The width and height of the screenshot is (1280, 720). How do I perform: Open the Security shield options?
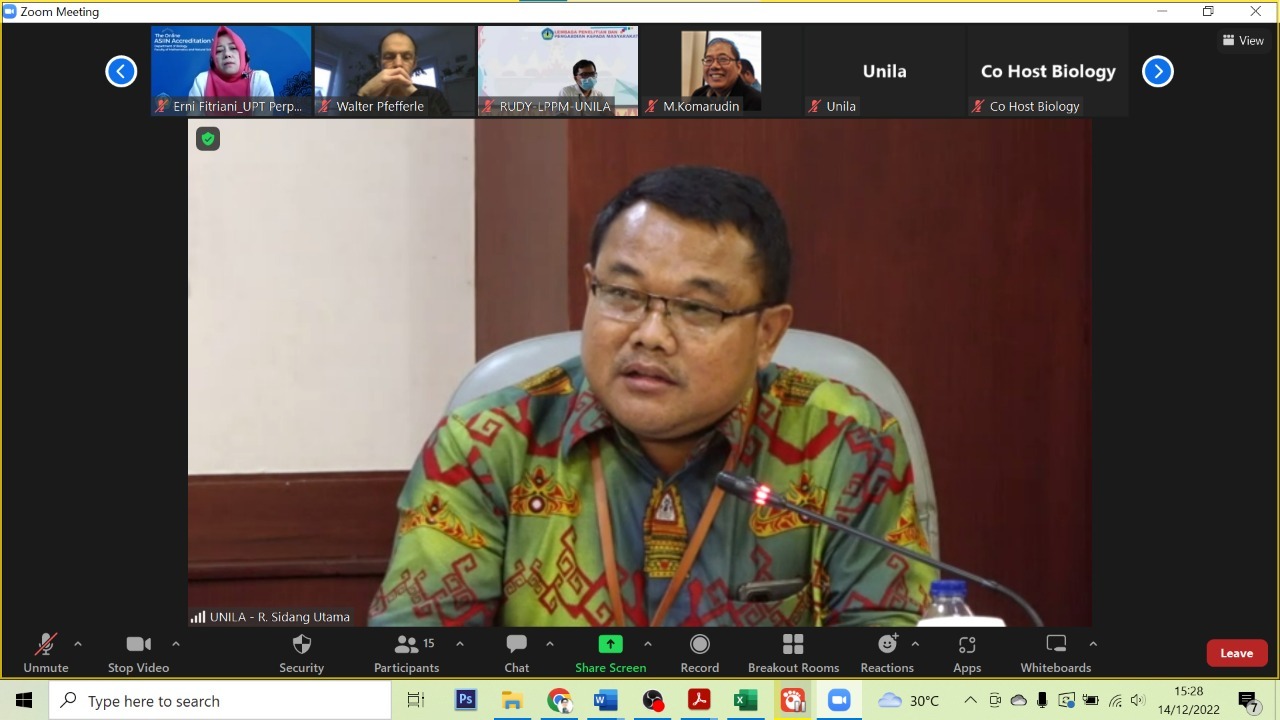301,654
